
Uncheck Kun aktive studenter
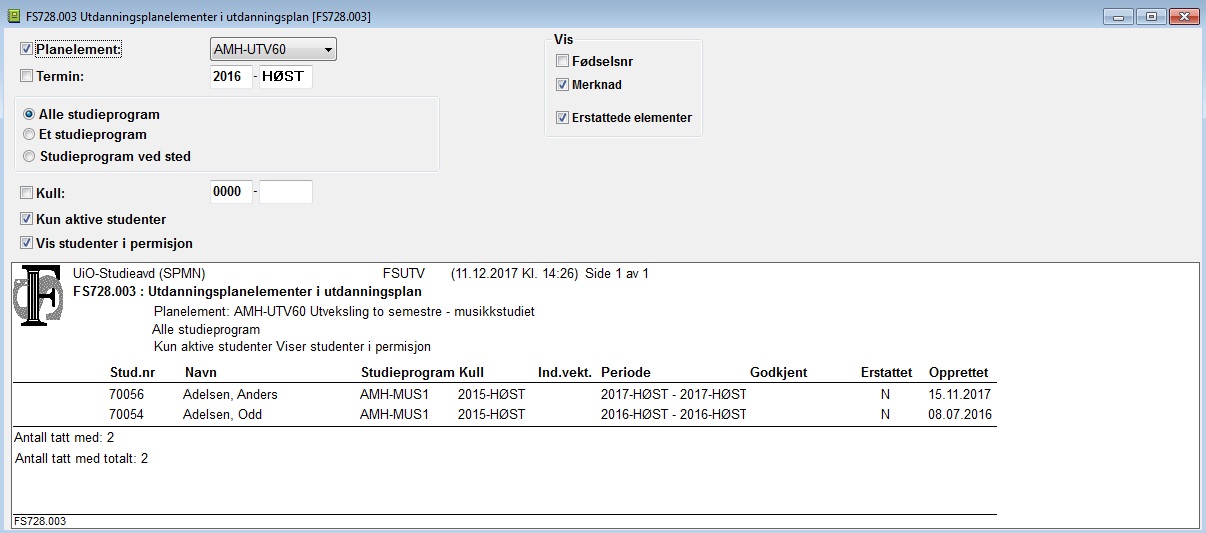coord(27,219)
